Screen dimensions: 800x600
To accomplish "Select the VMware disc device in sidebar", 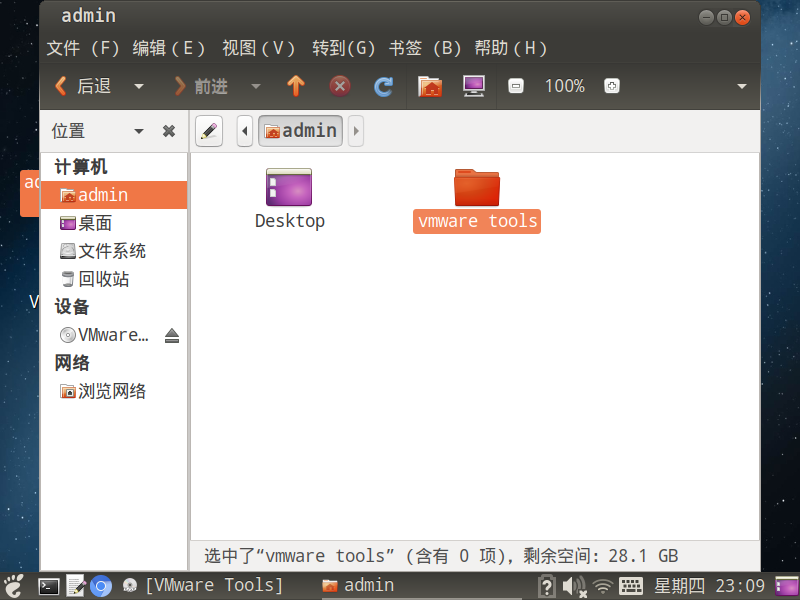I will click(104, 335).
